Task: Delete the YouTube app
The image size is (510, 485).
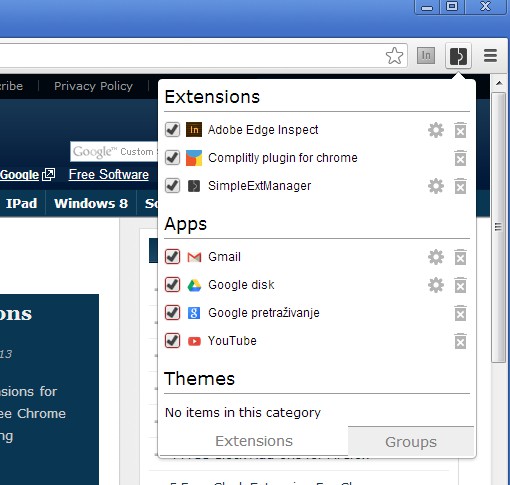Action: pyautogui.click(x=460, y=341)
